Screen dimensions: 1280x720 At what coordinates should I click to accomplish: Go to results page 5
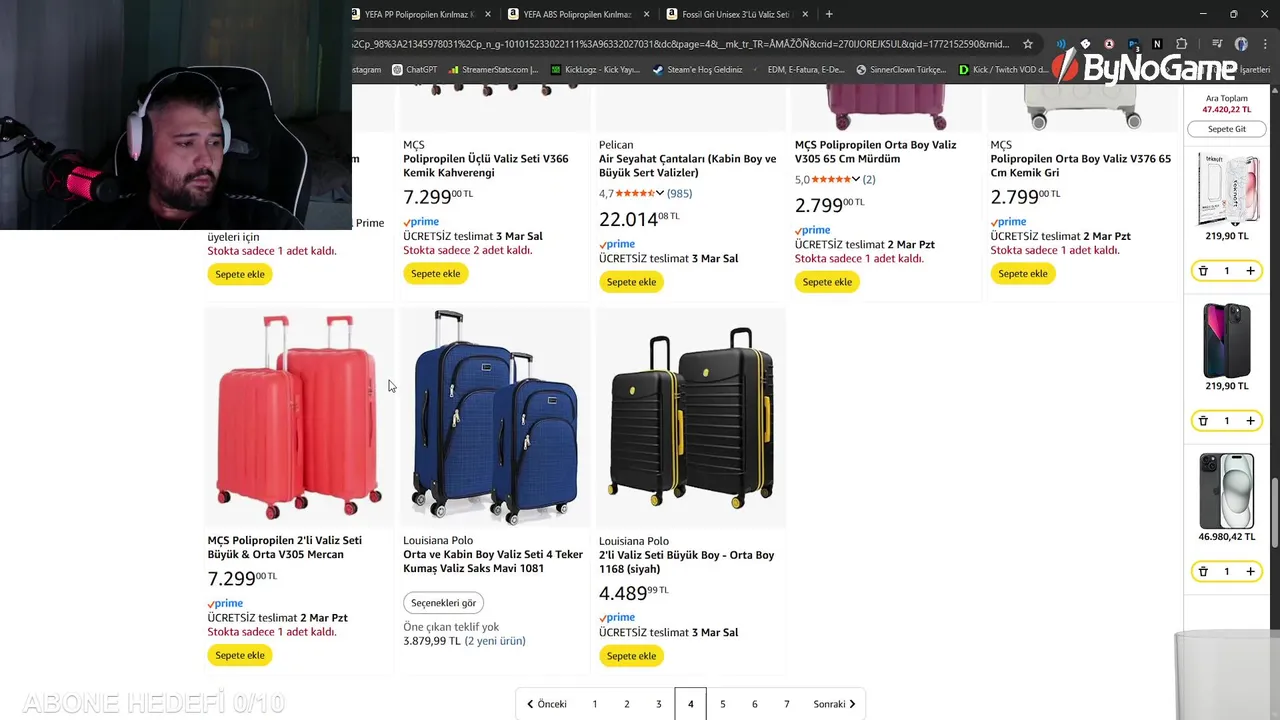[722, 704]
